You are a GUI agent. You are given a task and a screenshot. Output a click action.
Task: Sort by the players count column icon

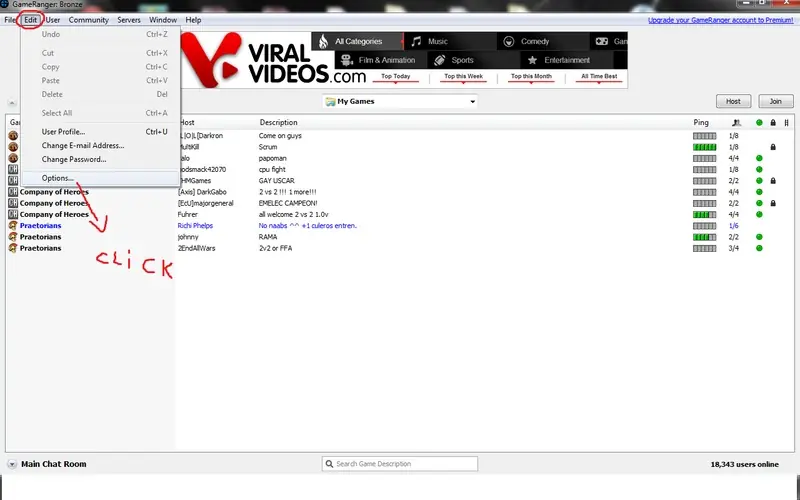pos(736,122)
